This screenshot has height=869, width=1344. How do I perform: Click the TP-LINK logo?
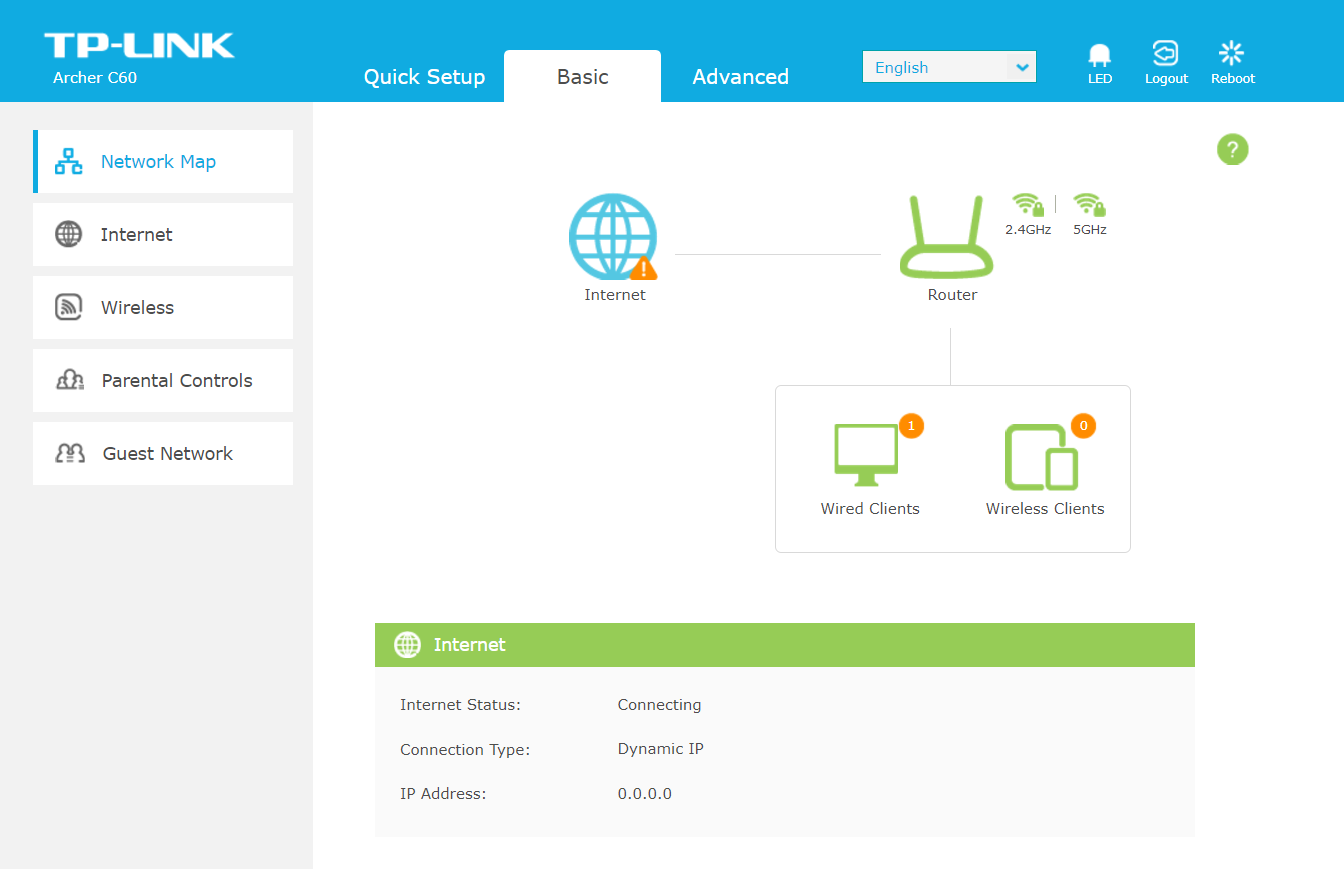pos(139,46)
